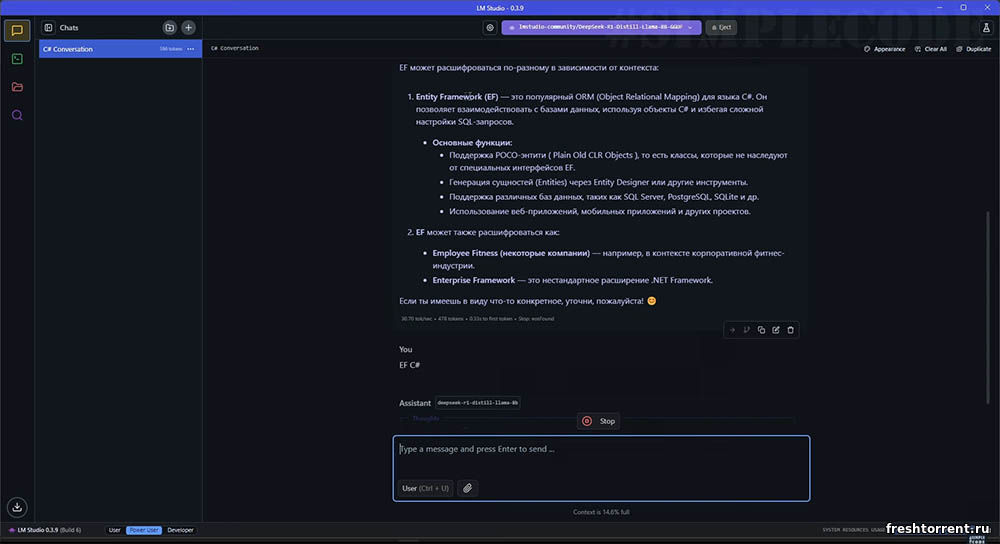Eject the loaded model

click(720, 28)
